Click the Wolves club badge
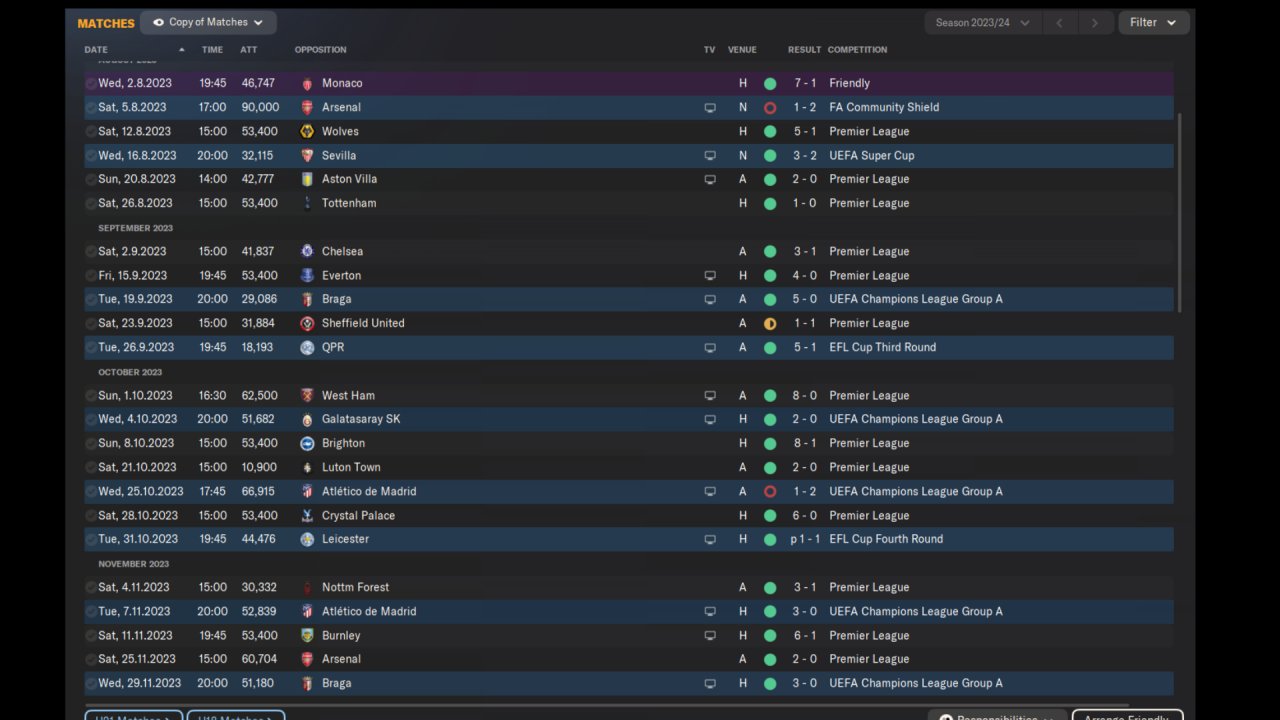 (307, 131)
